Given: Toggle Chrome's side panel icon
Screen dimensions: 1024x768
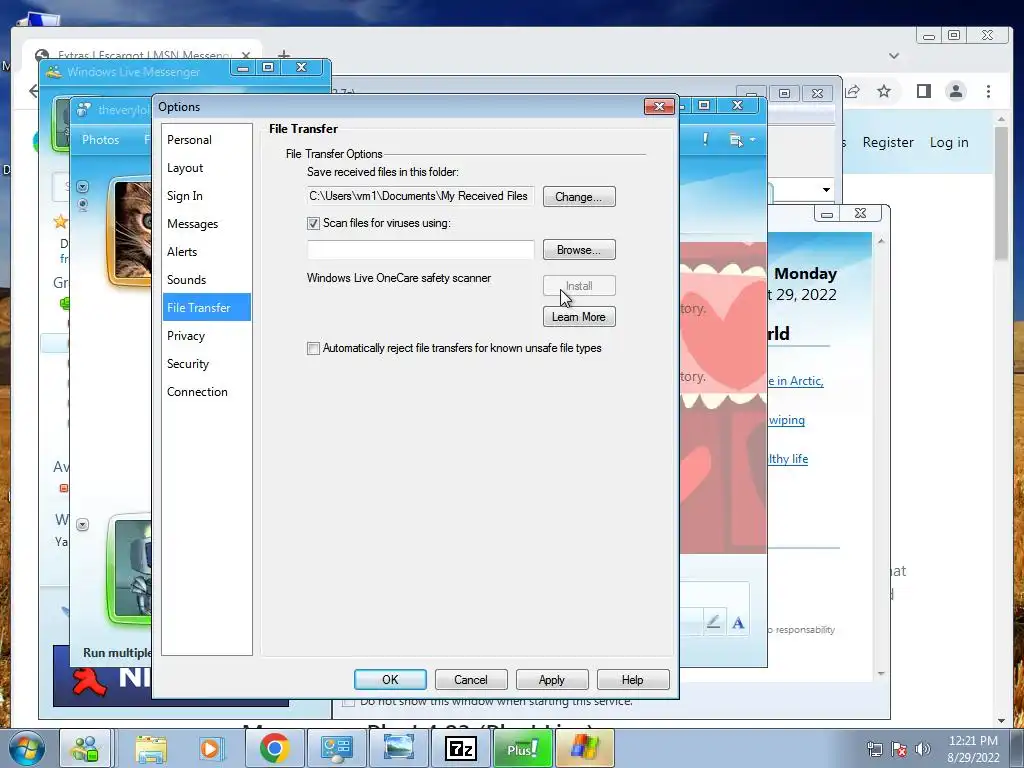Looking at the screenshot, I should point(923,91).
